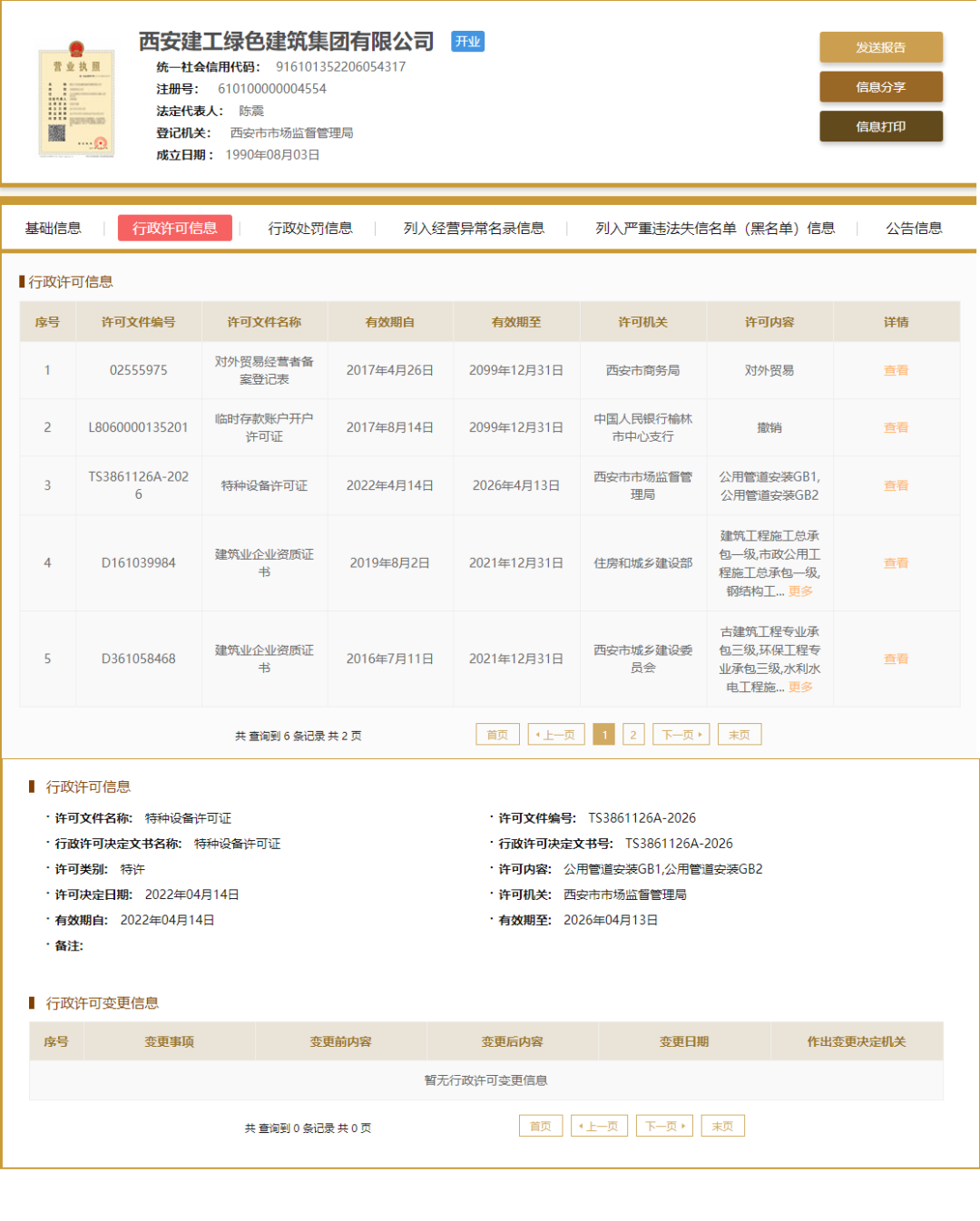980x1221 pixels.
Task: Click 首页 in permit list pagination
Action: pos(497,735)
